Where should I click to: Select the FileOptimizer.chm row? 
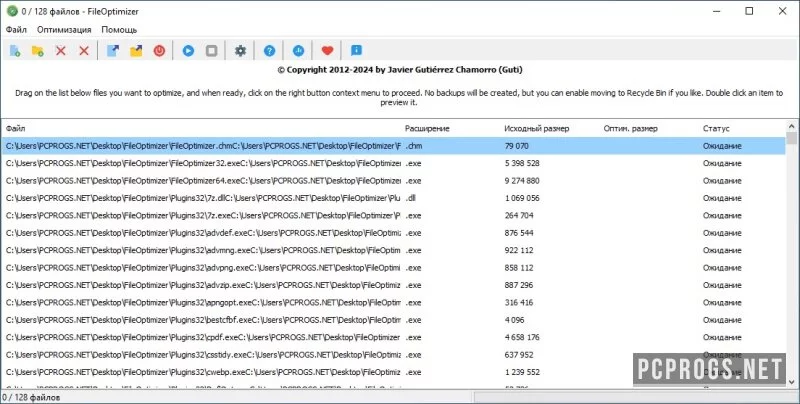393,146
